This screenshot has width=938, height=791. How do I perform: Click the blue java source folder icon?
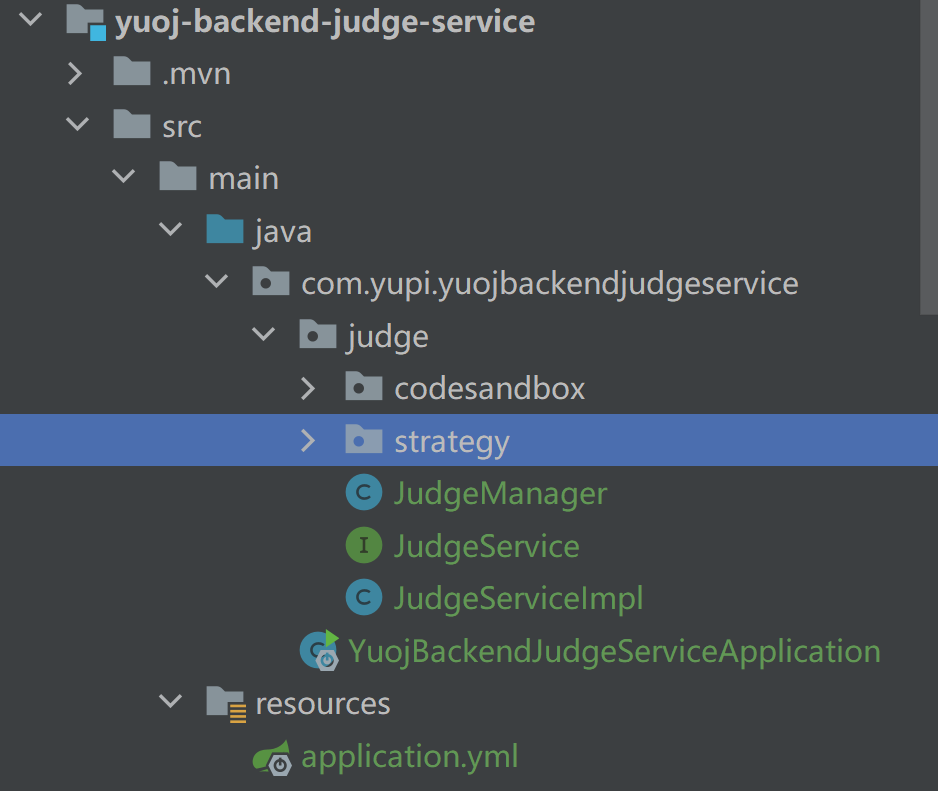click(224, 232)
